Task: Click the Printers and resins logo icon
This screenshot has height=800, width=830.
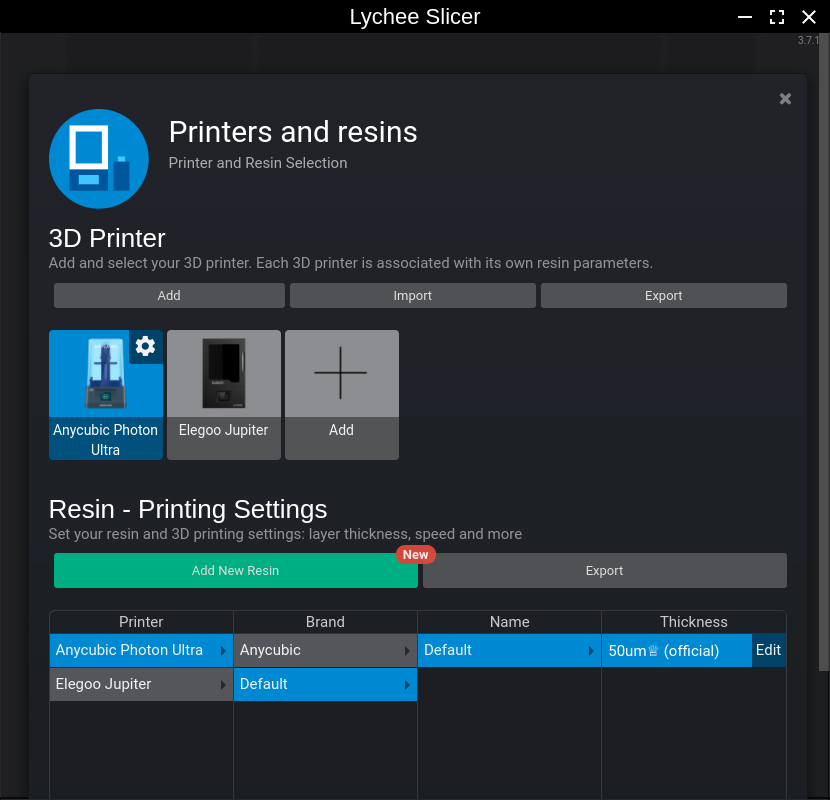Action: [x=99, y=159]
